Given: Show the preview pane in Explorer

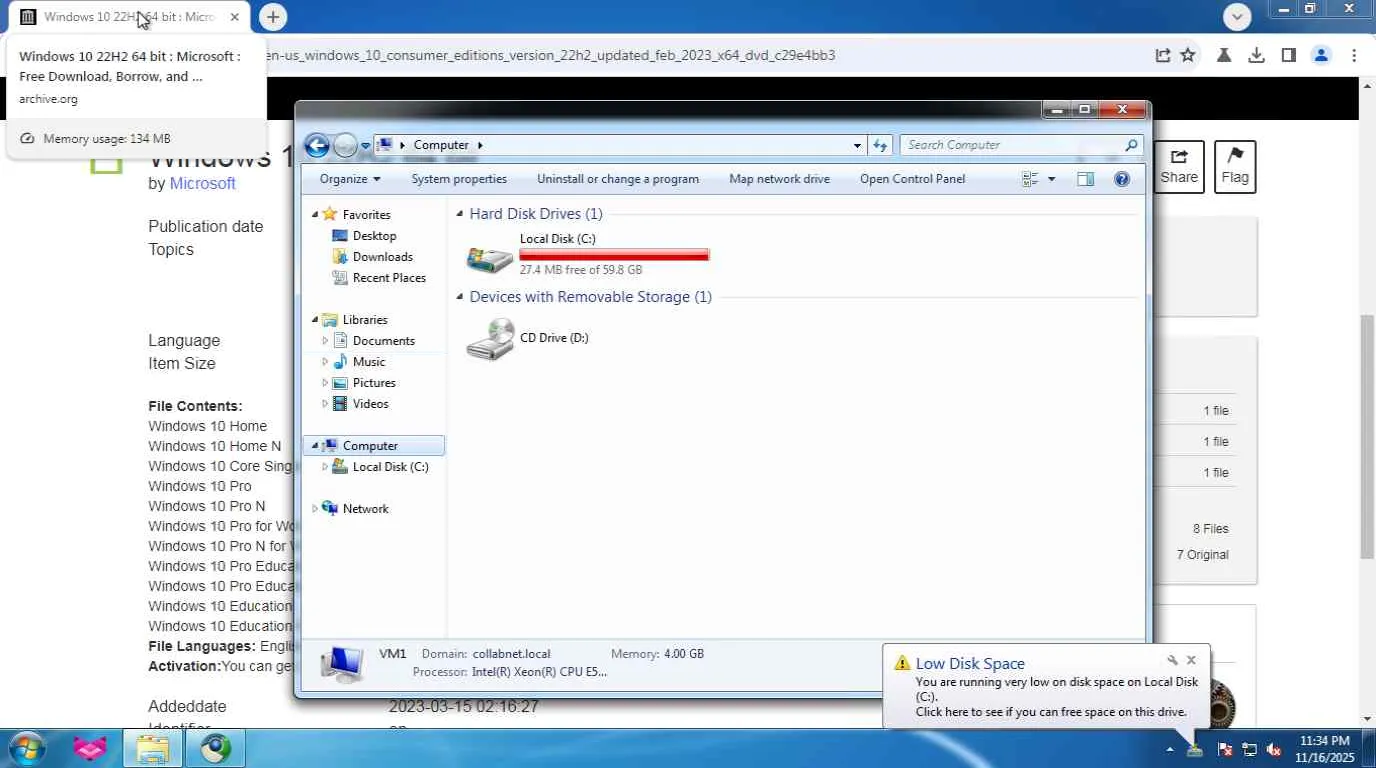Looking at the screenshot, I should (1086, 179).
